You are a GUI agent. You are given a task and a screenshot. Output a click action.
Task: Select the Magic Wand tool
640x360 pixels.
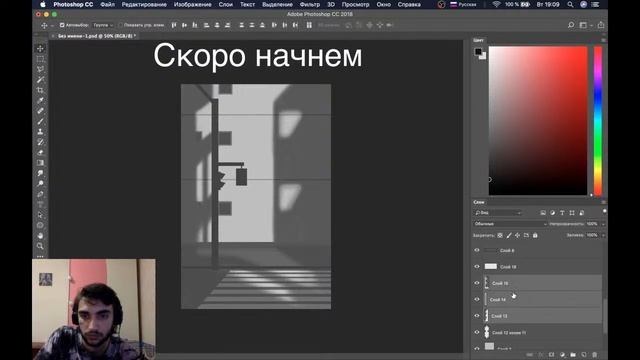point(40,80)
